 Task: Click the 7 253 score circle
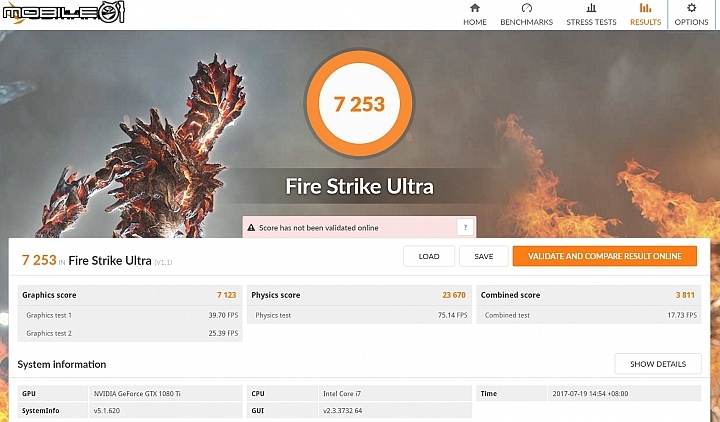[359, 104]
